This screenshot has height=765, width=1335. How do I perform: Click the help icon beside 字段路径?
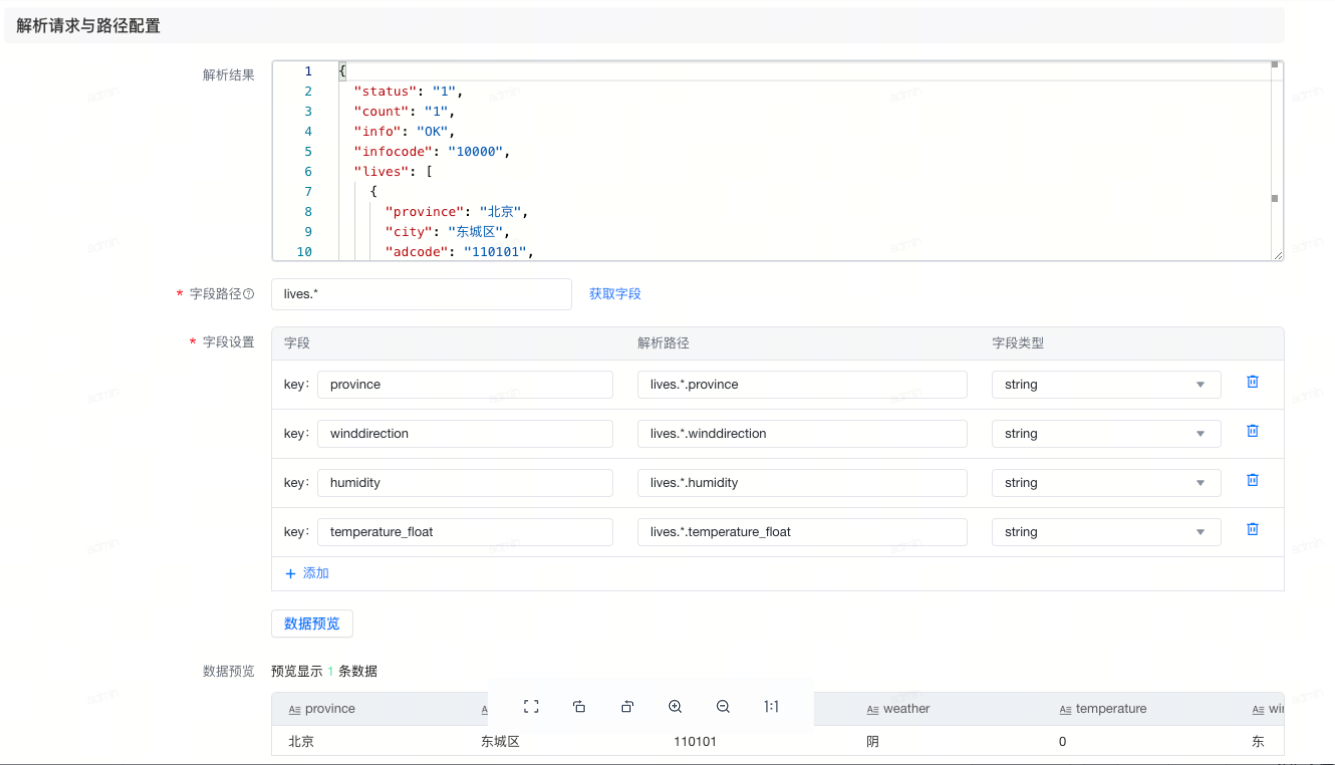click(249, 295)
